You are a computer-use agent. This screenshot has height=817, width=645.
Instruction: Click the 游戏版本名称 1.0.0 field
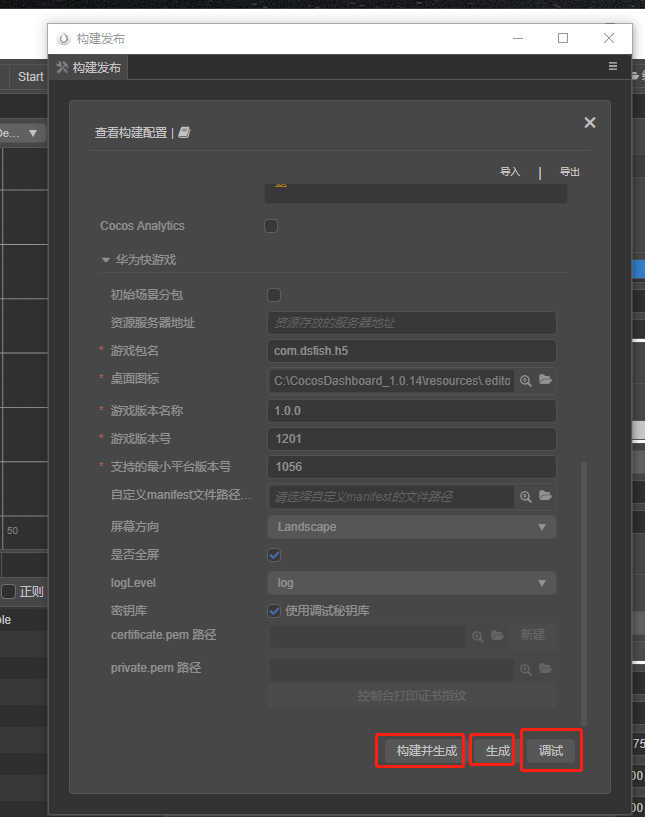(x=412, y=411)
